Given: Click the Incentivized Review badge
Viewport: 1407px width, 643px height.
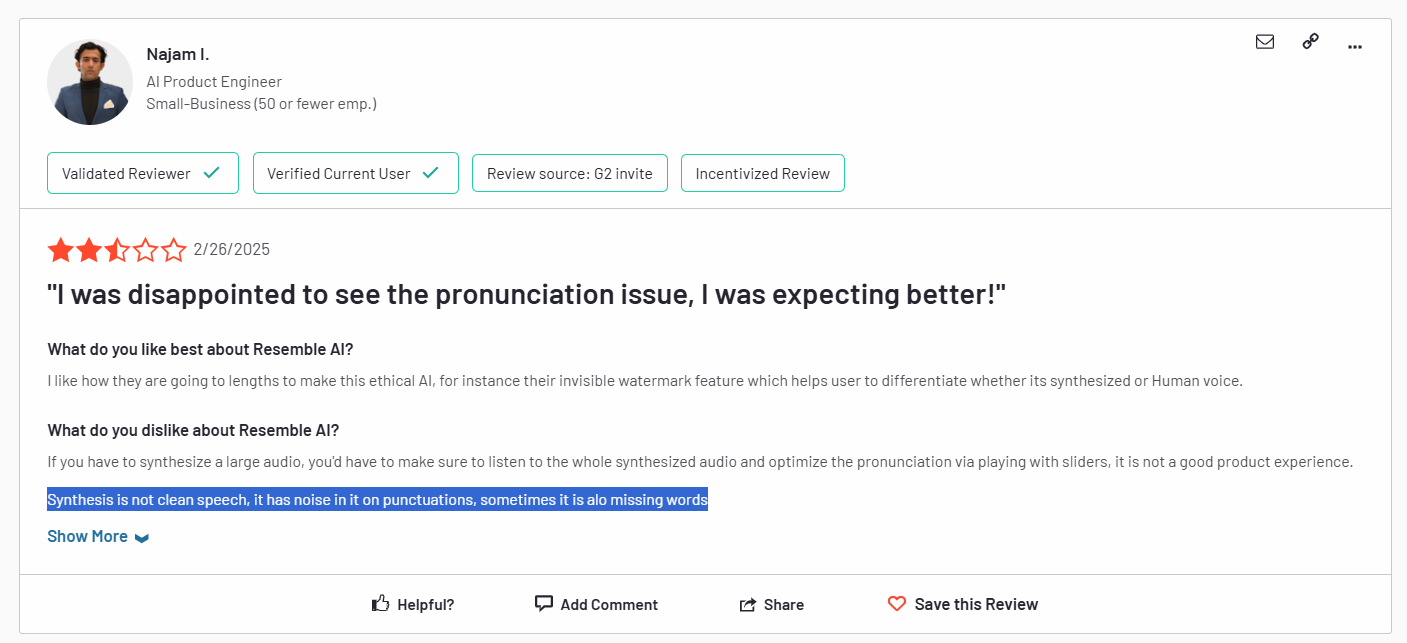Looking at the screenshot, I should (x=762, y=173).
